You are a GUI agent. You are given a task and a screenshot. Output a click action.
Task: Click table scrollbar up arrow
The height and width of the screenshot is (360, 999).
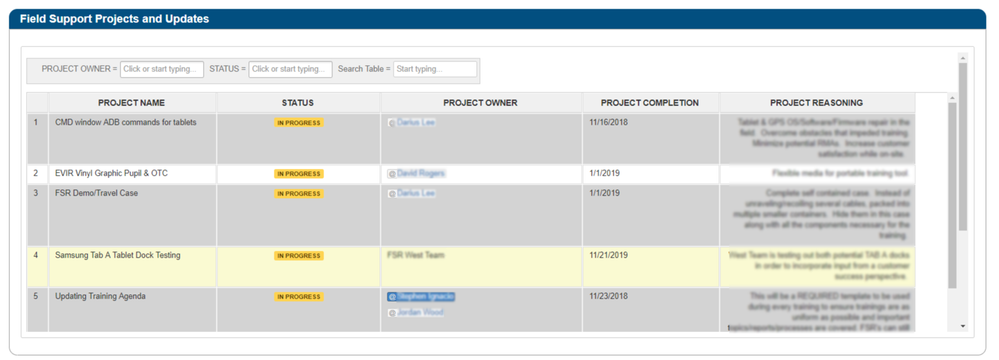[952, 98]
